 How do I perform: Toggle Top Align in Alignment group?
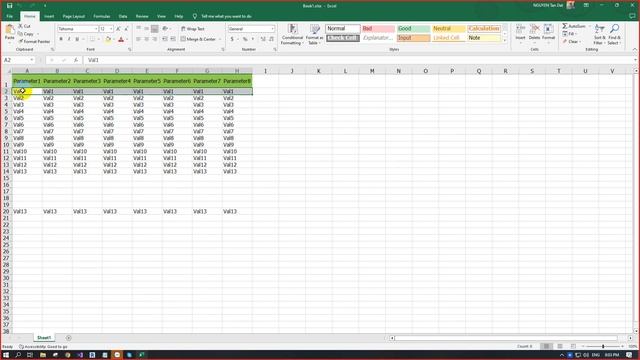click(138, 29)
